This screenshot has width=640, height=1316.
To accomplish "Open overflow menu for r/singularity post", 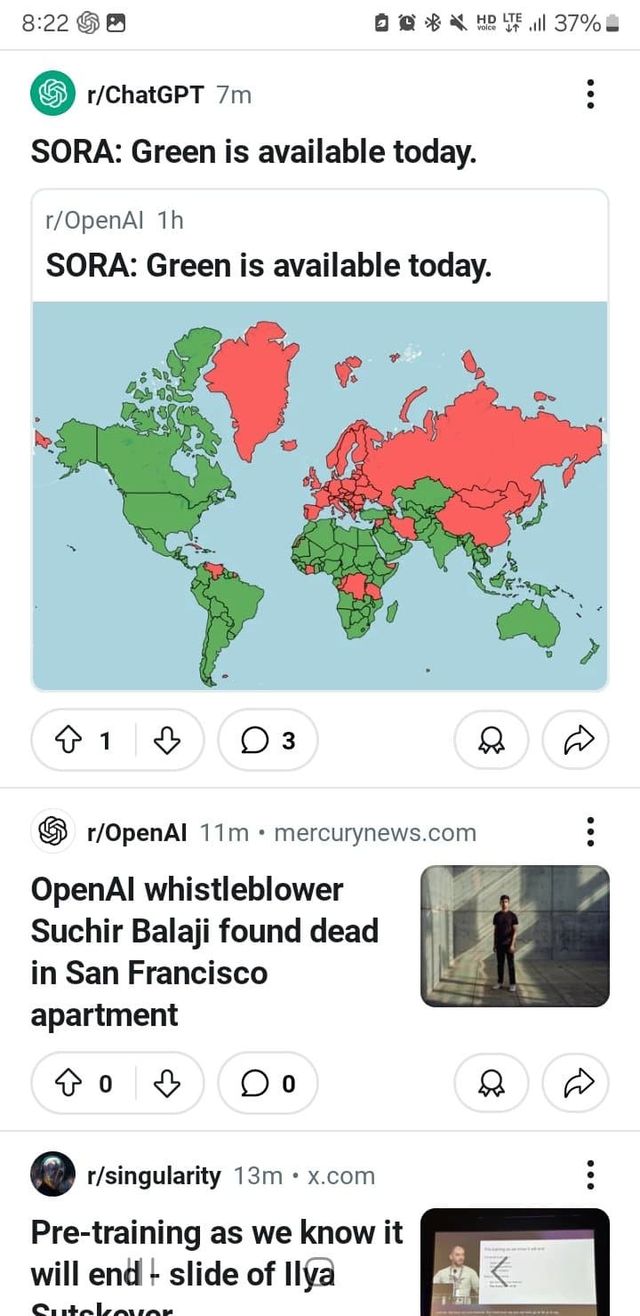I will 591,1175.
